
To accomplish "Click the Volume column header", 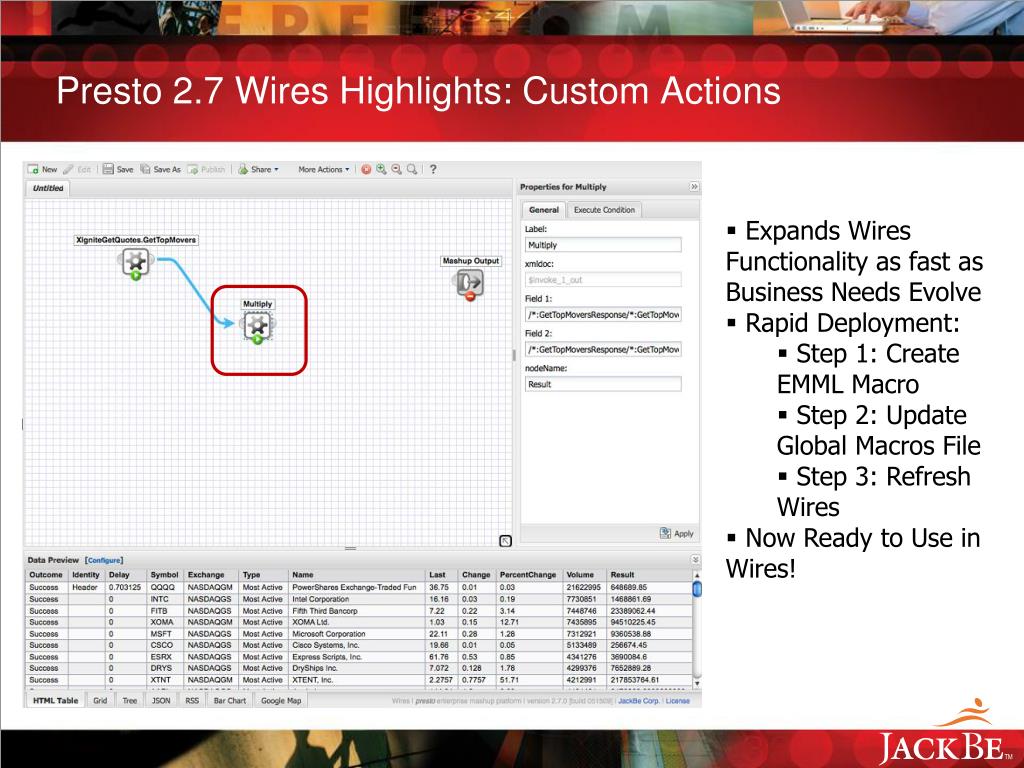I will [585, 575].
